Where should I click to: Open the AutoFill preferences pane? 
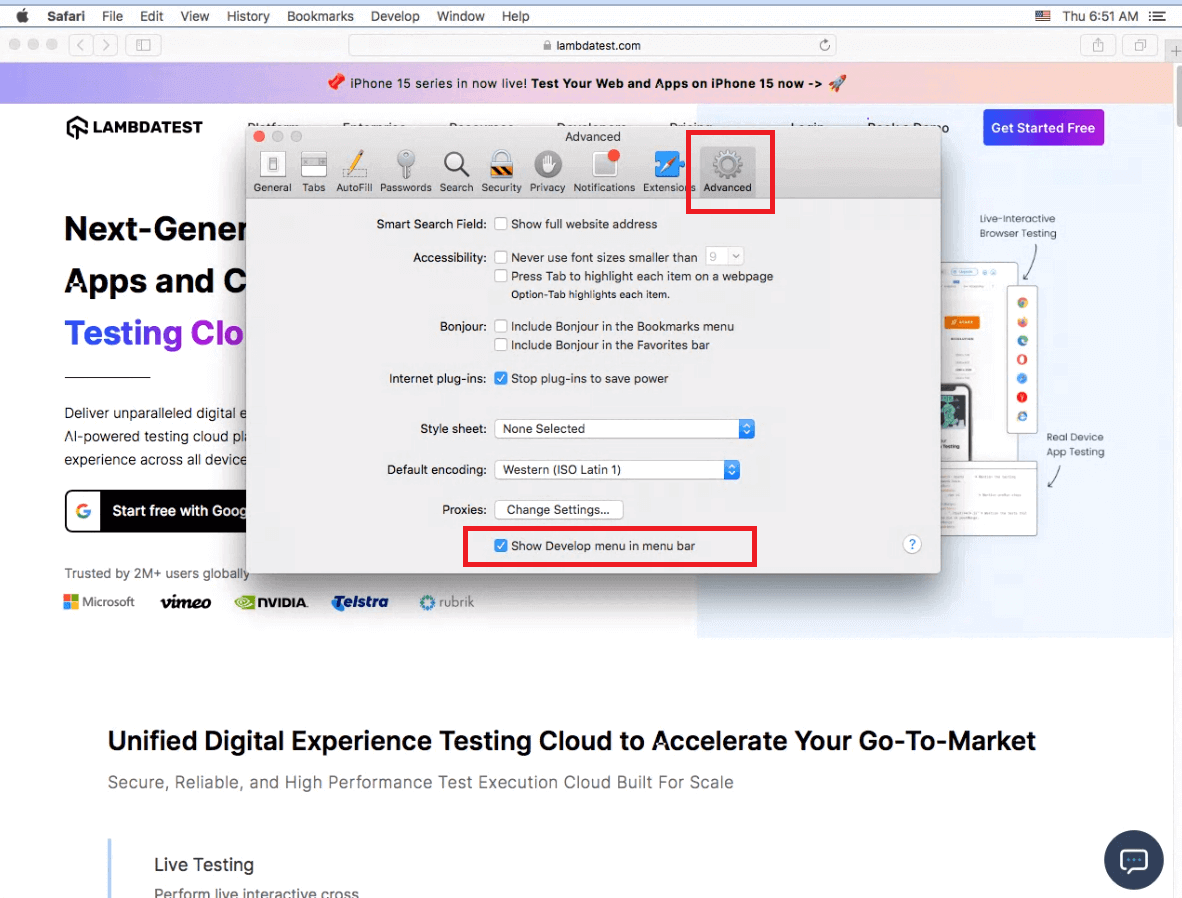[x=354, y=172]
